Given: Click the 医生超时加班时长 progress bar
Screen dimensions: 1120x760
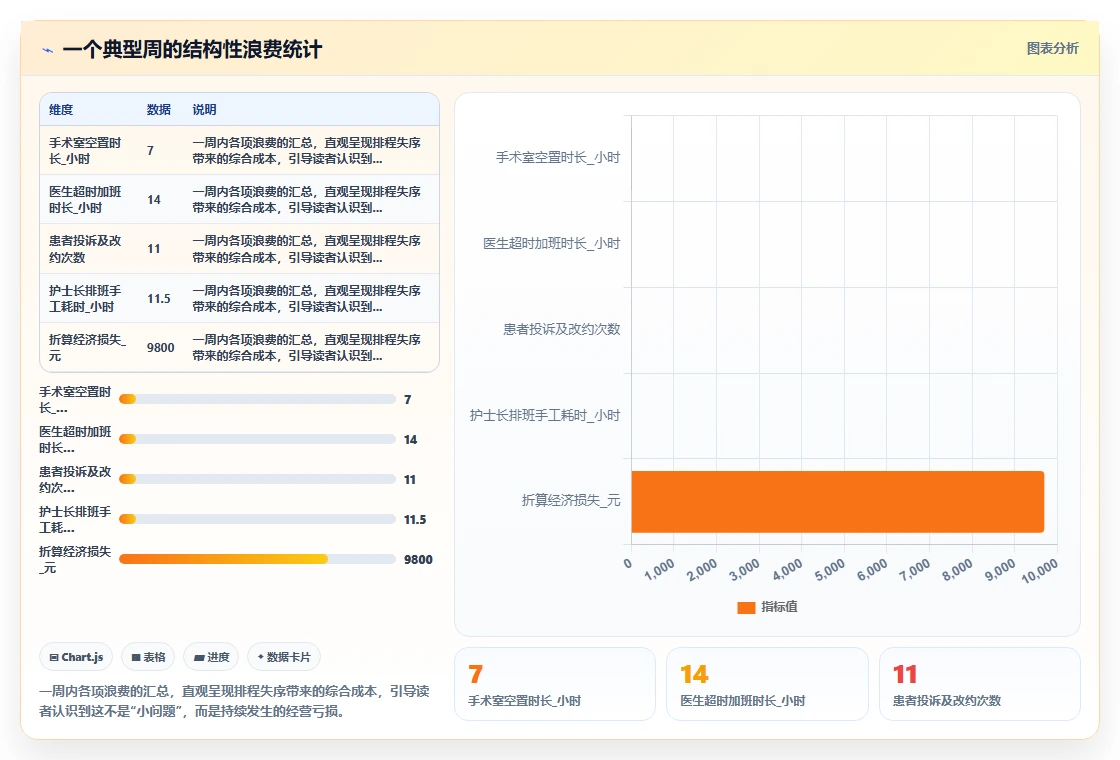Looking at the screenshot, I should 257,439.
